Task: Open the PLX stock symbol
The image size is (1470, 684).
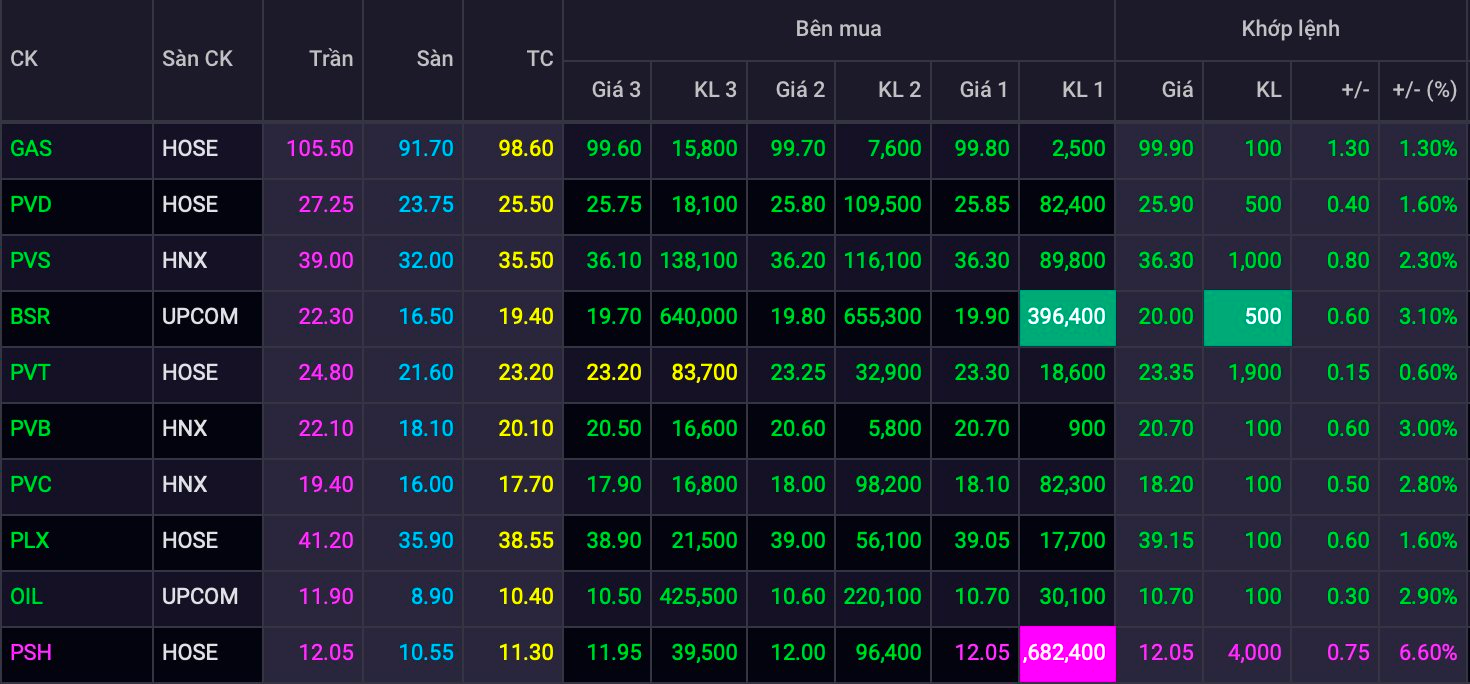Action: click(30, 540)
